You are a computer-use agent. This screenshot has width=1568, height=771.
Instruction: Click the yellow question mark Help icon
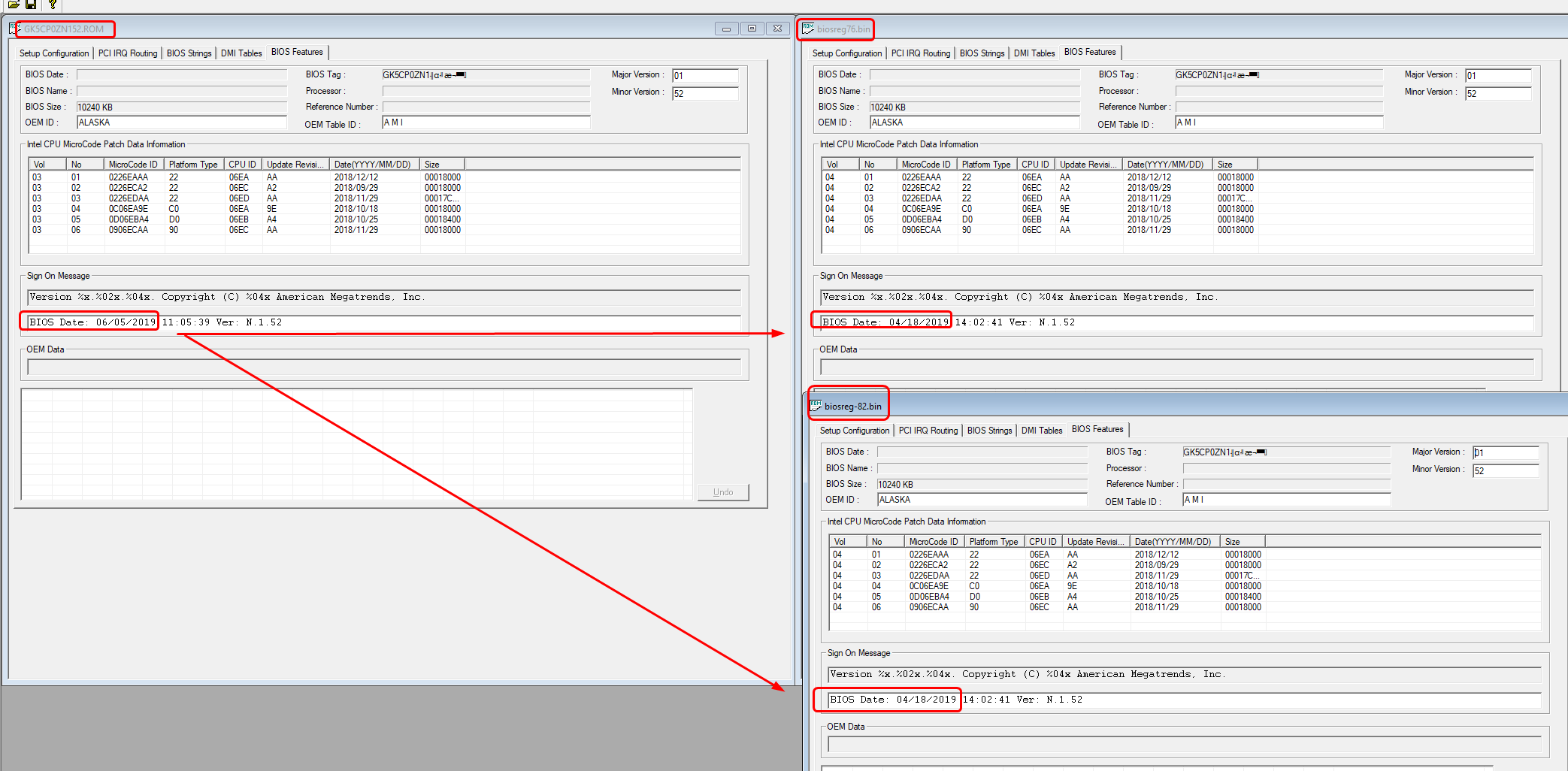click(52, 4)
